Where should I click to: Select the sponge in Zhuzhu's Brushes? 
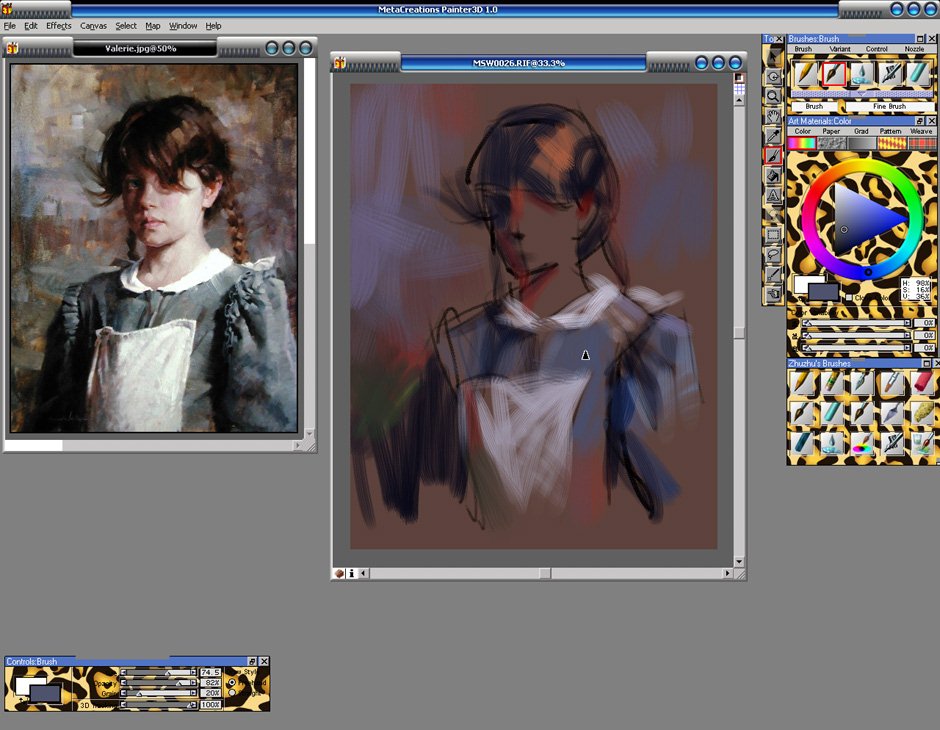pyautogui.click(x=922, y=413)
